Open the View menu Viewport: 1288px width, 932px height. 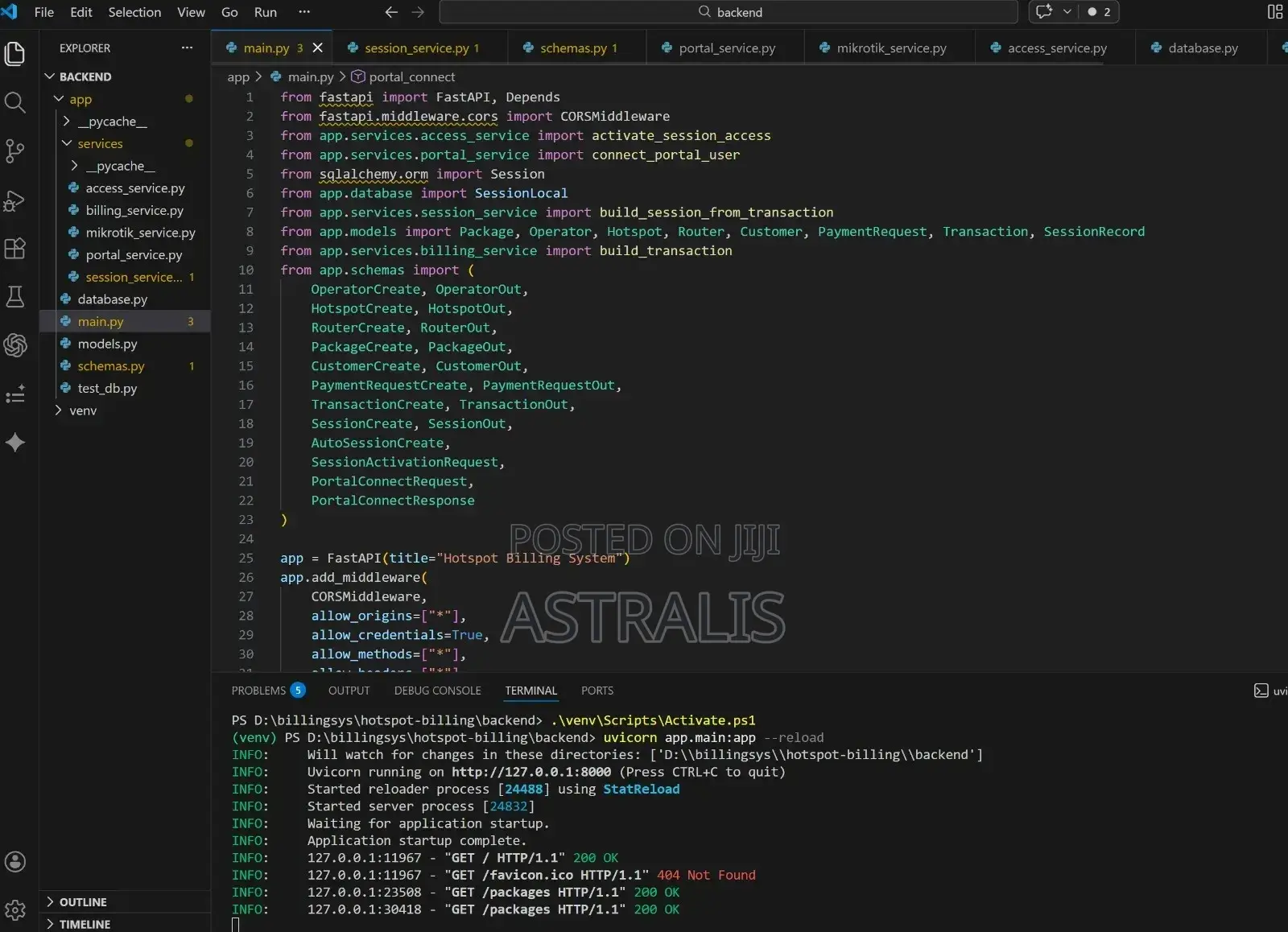pyautogui.click(x=191, y=12)
